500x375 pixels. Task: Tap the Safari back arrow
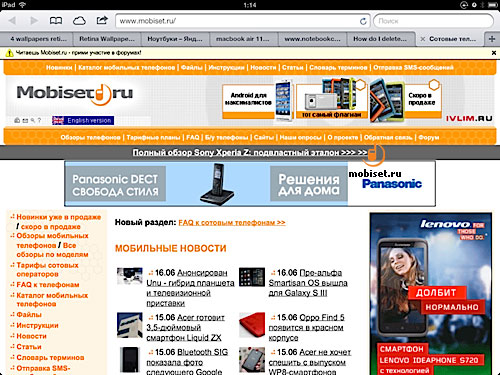tap(12, 21)
